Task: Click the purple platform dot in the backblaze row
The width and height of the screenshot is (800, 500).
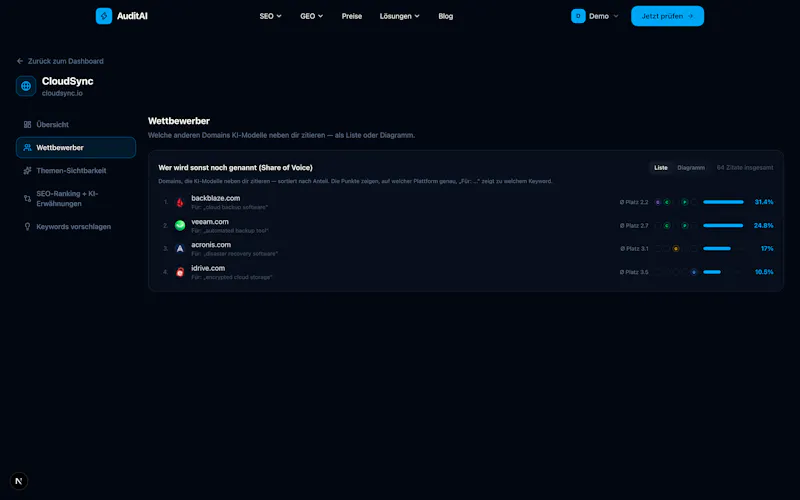Action: [658, 202]
